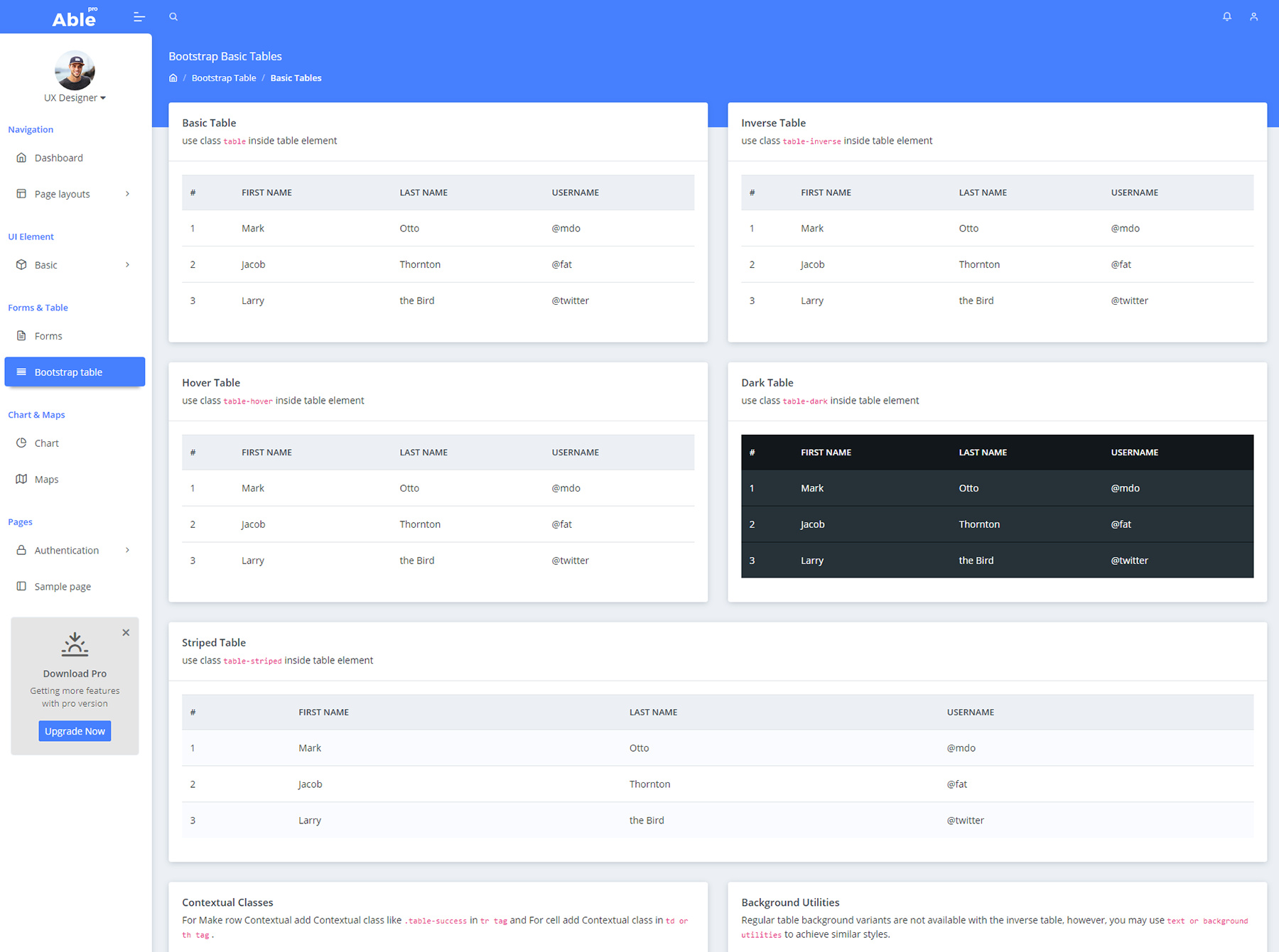Click the Chart pie icon in sidebar
Image resolution: width=1279 pixels, height=952 pixels.
pos(21,443)
